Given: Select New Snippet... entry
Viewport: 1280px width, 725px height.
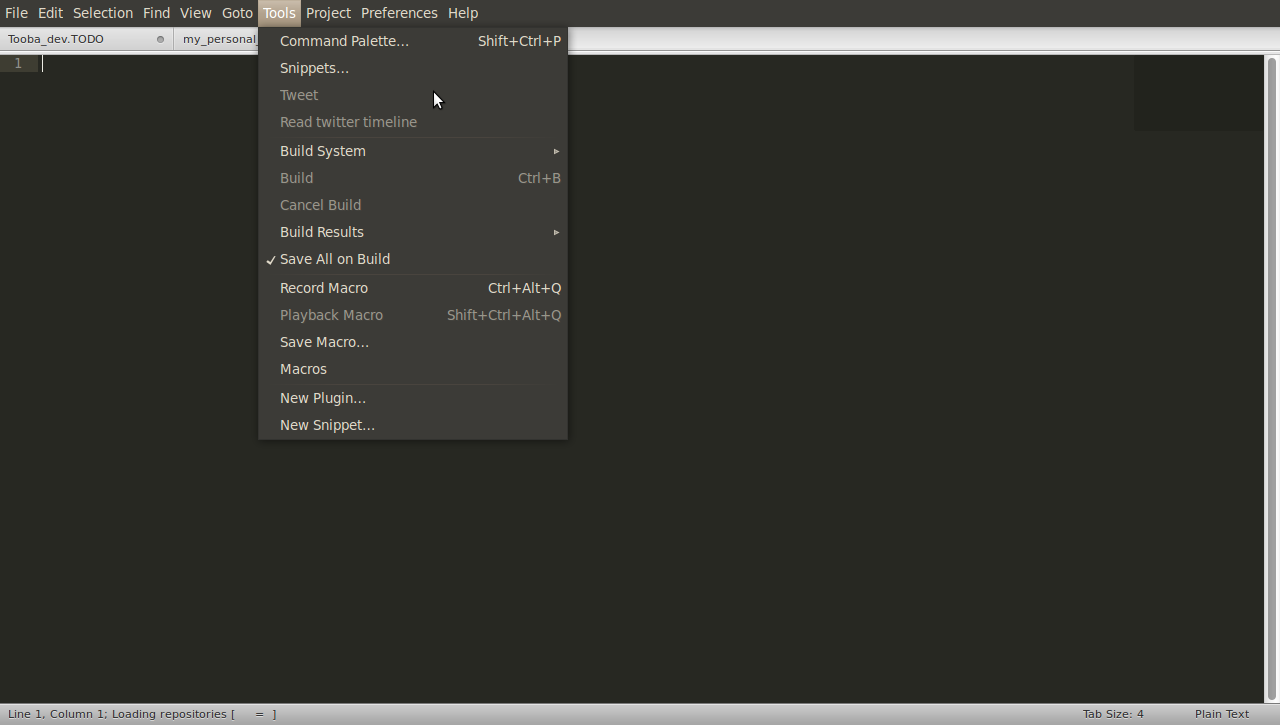Looking at the screenshot, I should pos(413,425).
